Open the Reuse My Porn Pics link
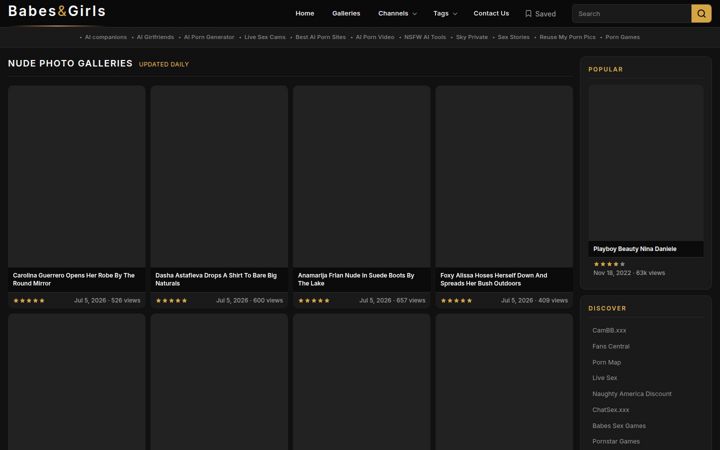 click(x=567, y=37)
